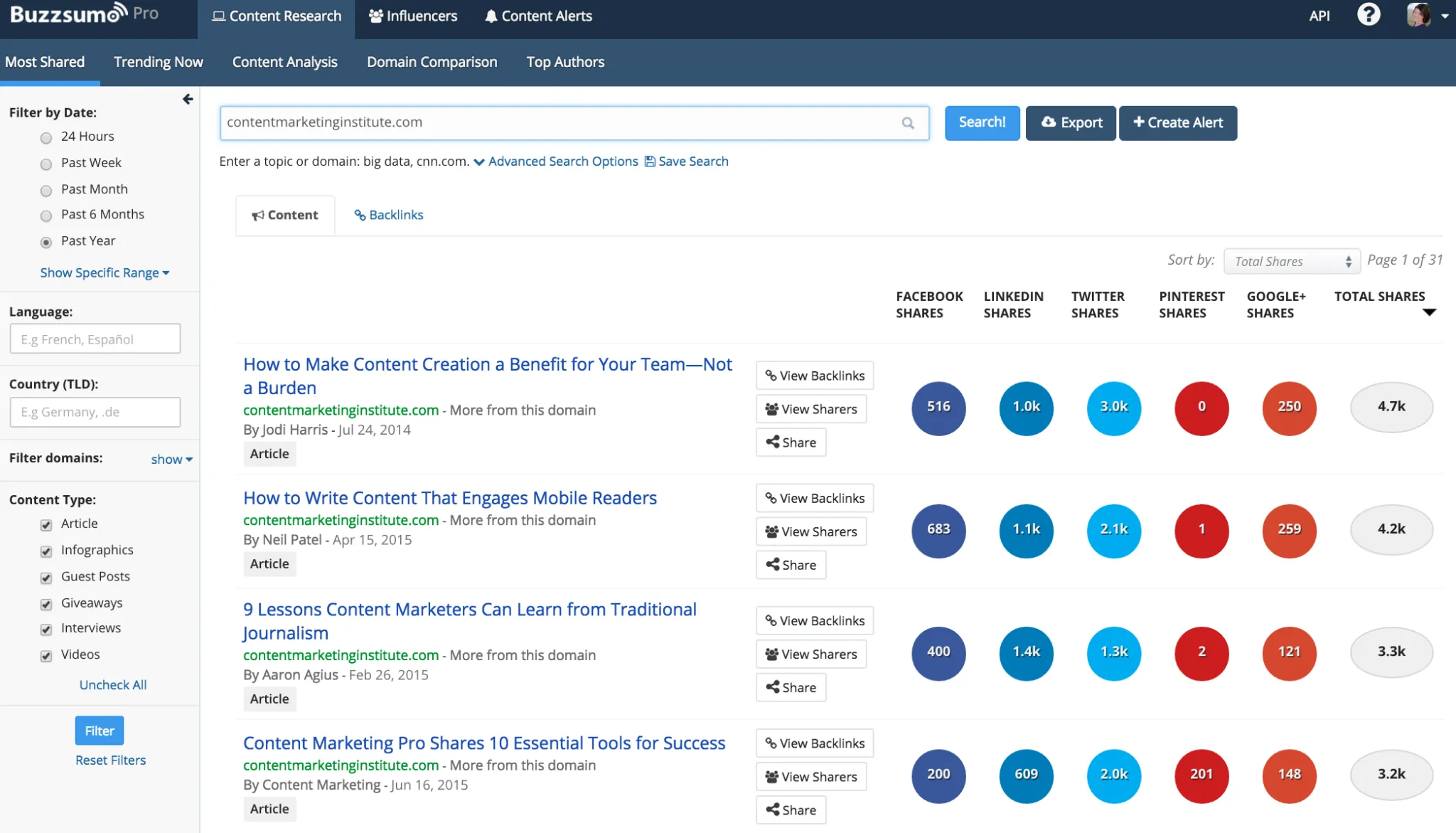1456x833 pixels.
Task: Collapse sidebar with the left arrow icon
Action: click(x=188, y=99)
